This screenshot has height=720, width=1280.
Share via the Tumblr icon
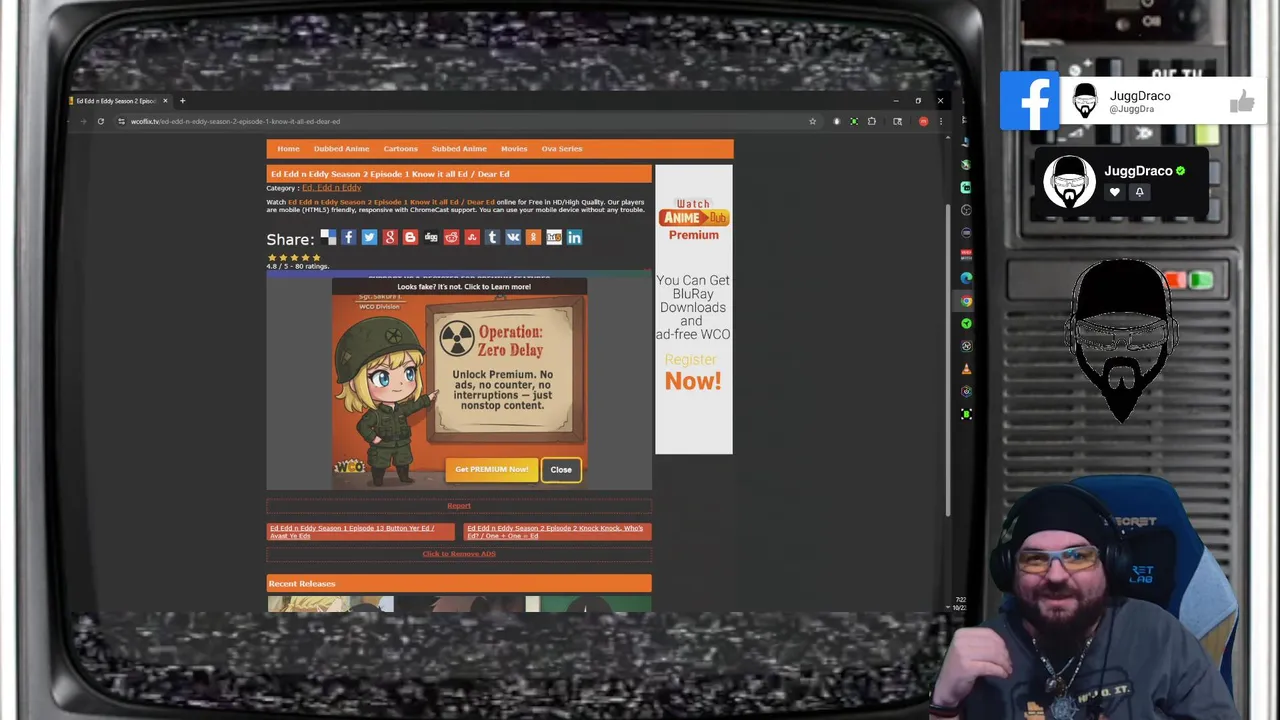click(492, 237)
